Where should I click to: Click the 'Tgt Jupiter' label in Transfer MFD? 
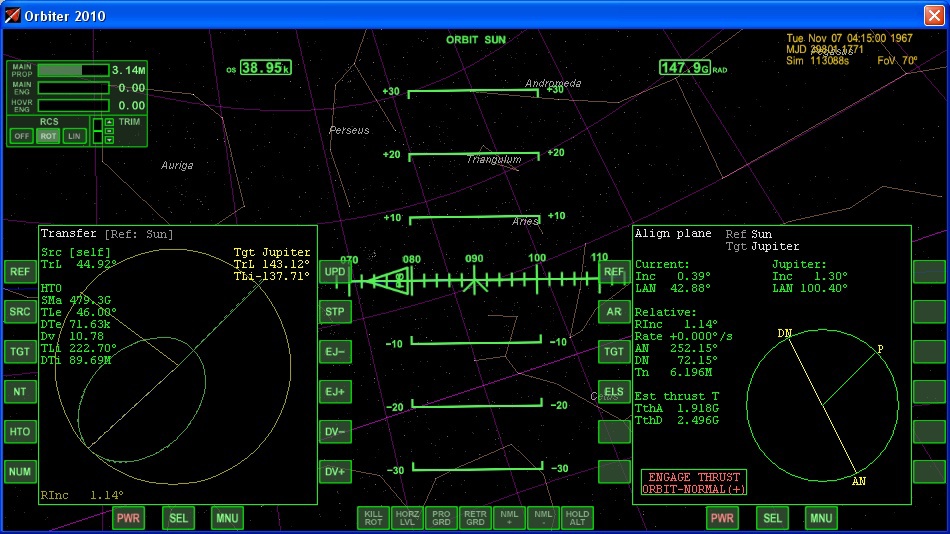(271, 252)
